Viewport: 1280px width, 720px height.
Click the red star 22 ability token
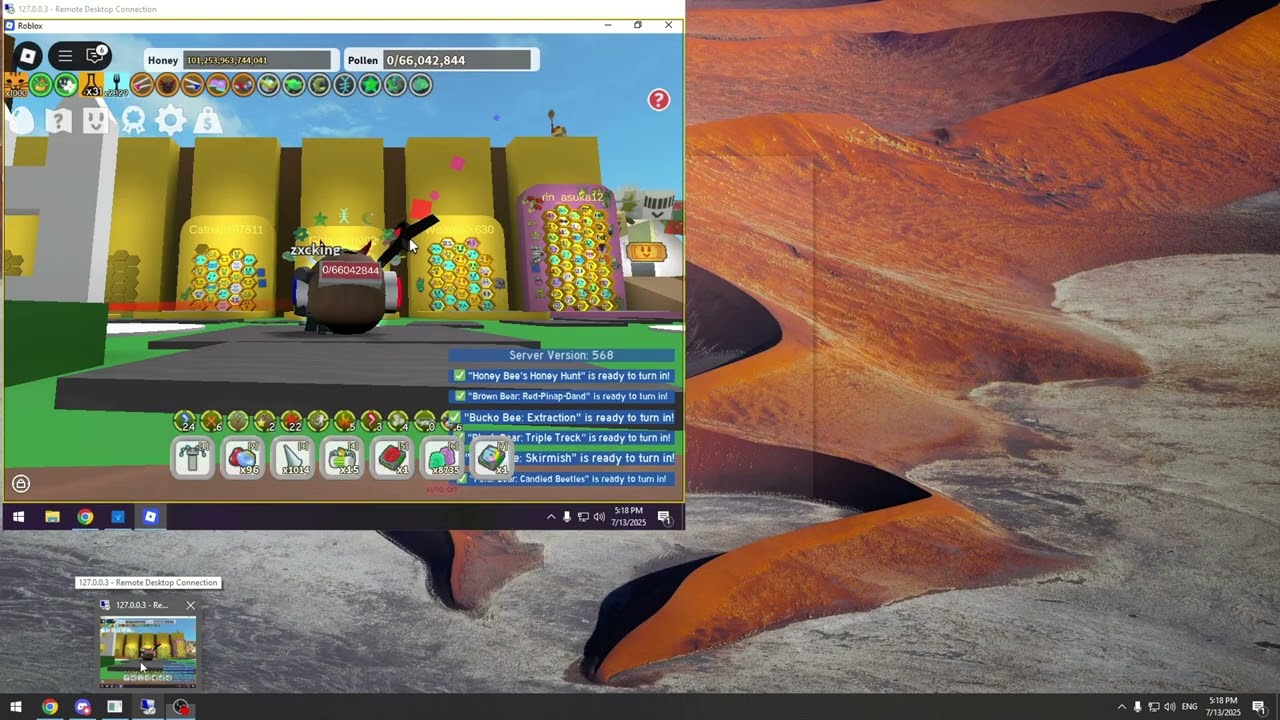click(x=291, y=421)
